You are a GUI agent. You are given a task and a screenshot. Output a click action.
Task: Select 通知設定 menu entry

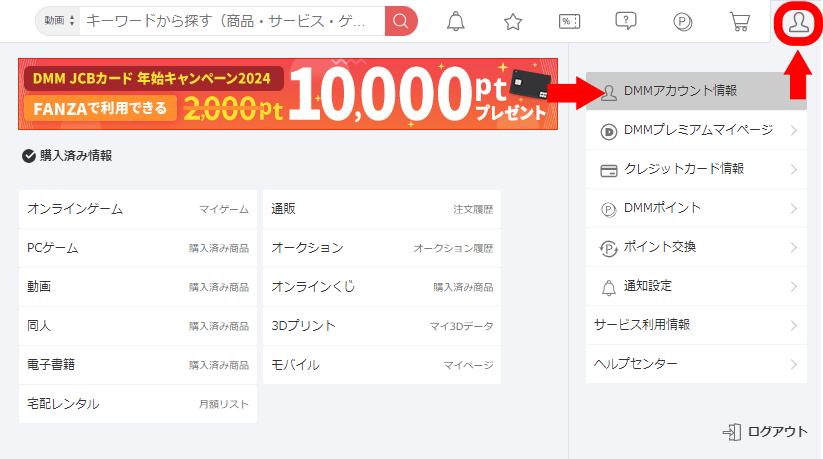[x=696, y=286]
